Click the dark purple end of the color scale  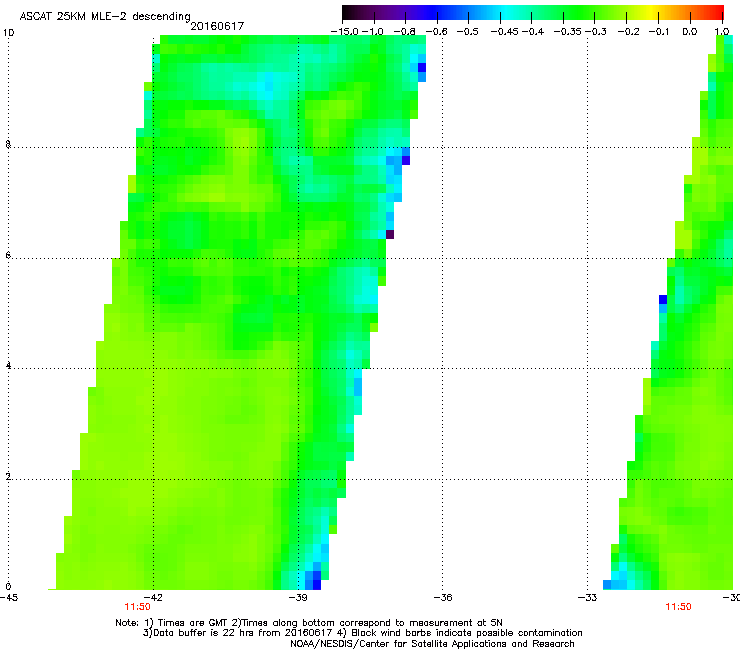coord(350,12)
